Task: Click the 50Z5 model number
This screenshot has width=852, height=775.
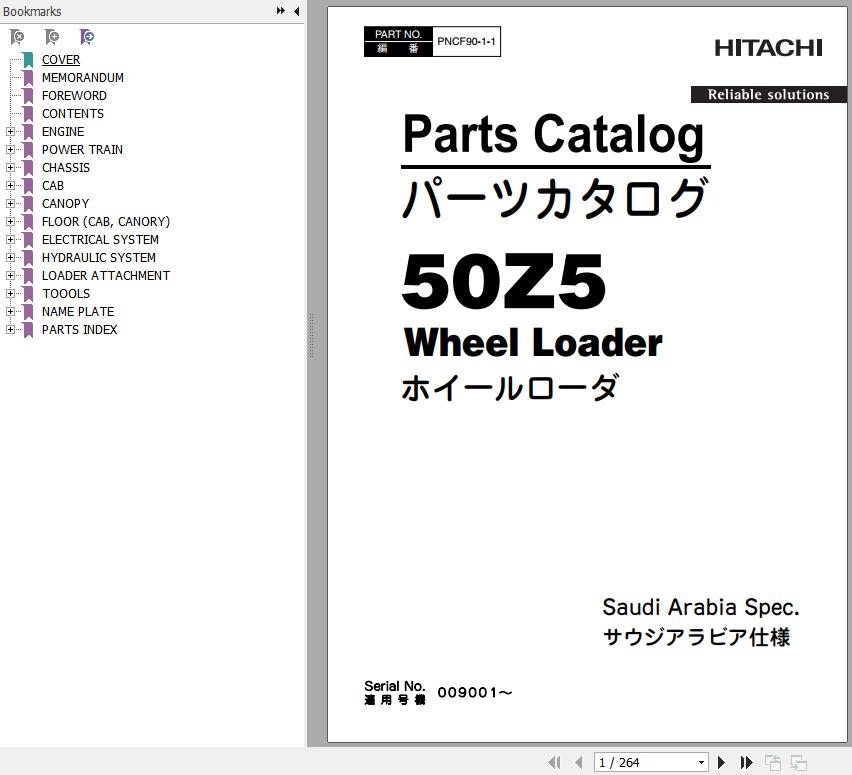Action: pos(503,281)
